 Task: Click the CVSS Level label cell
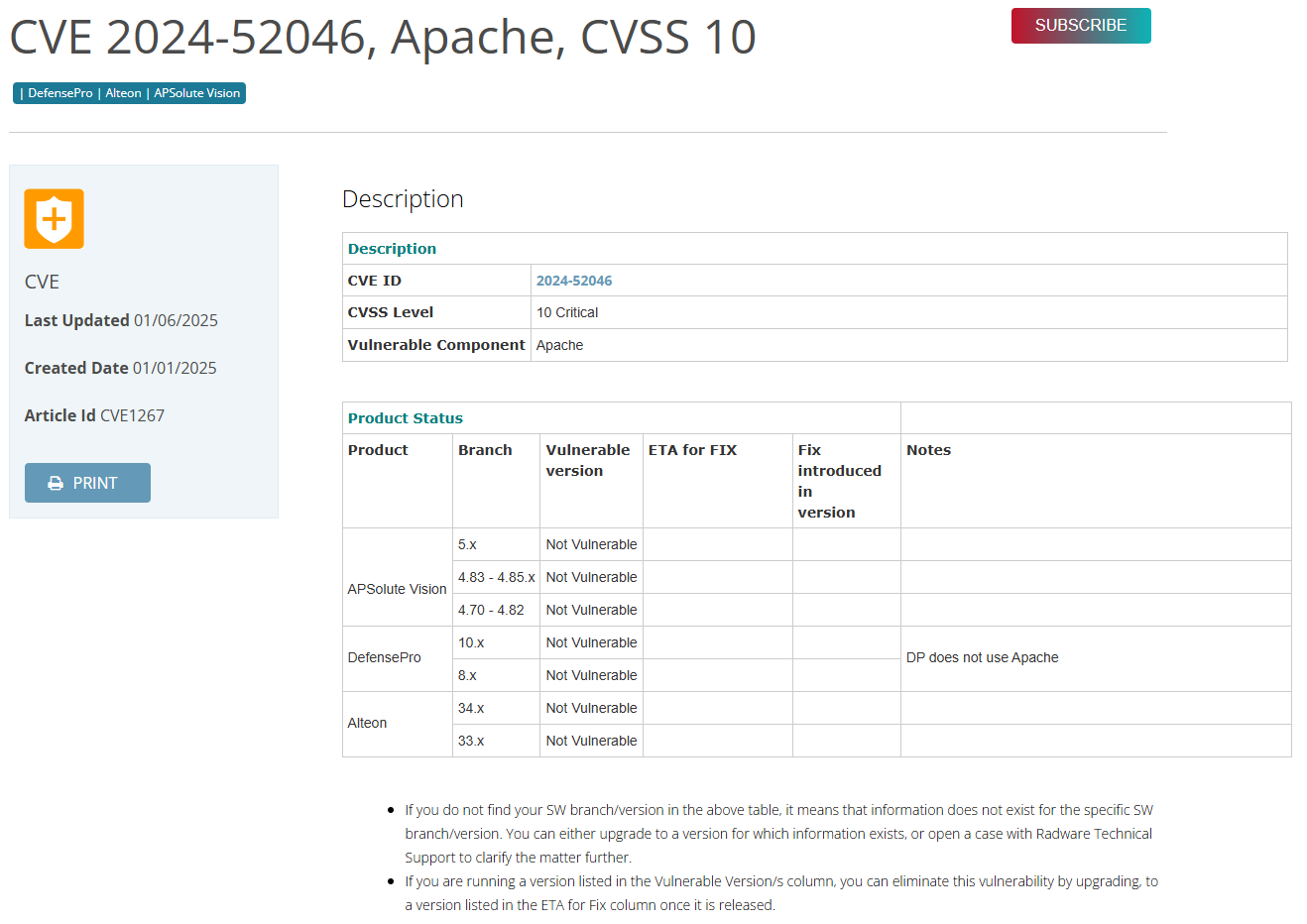pyautogui.click(x=436, y=312)
